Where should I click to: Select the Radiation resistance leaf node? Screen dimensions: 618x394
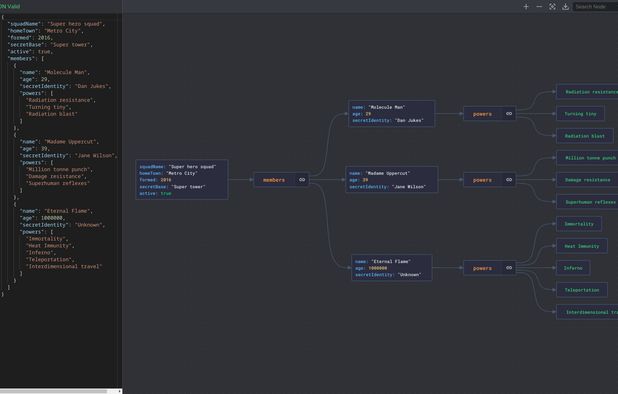click(x=587, y=92)
